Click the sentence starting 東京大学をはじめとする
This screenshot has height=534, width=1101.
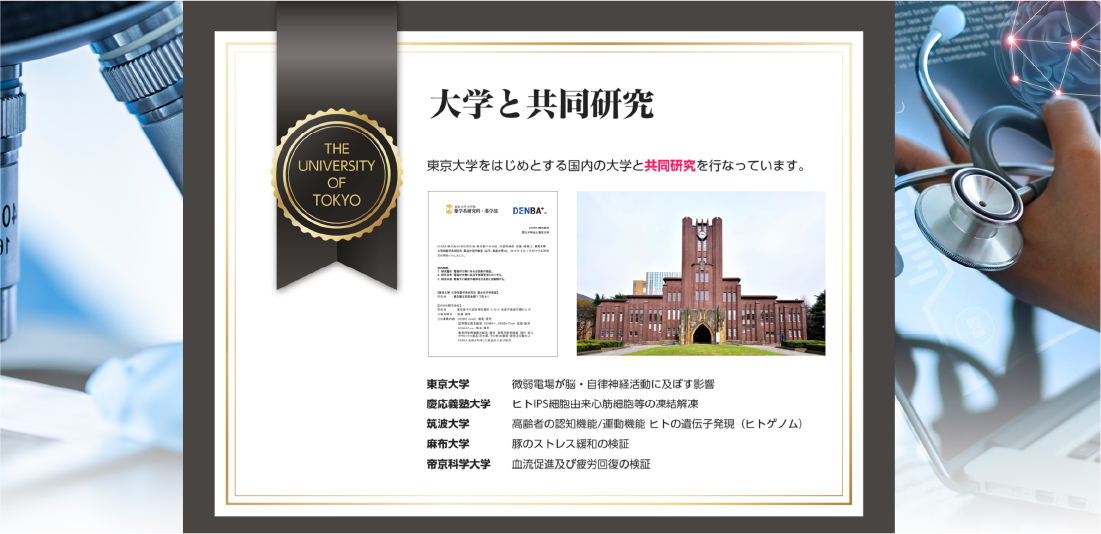coord(616,167)
